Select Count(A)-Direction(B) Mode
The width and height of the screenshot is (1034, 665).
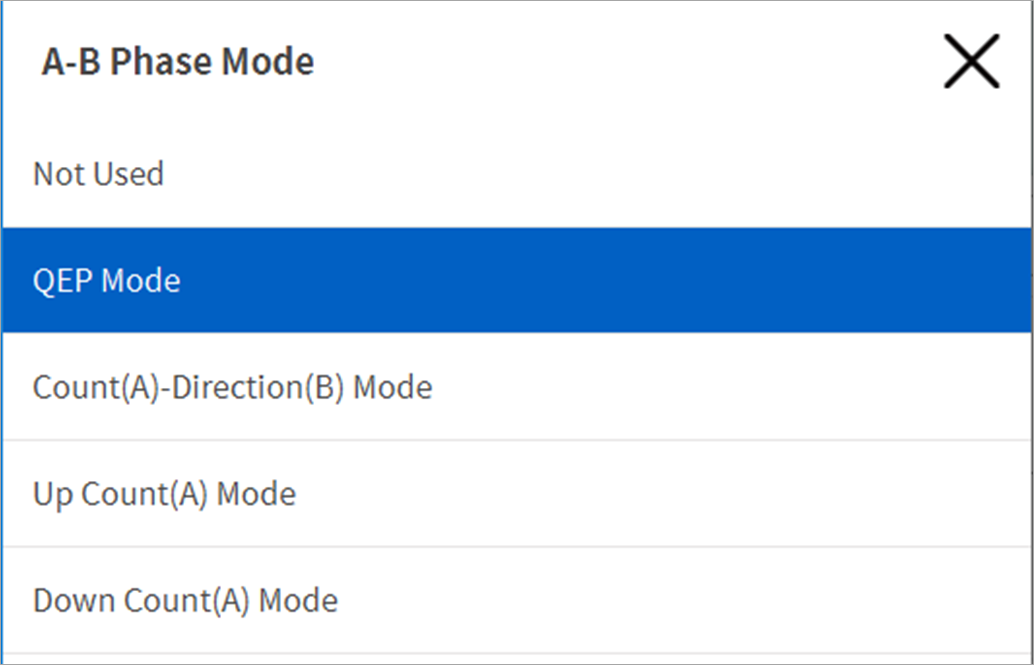233,387
